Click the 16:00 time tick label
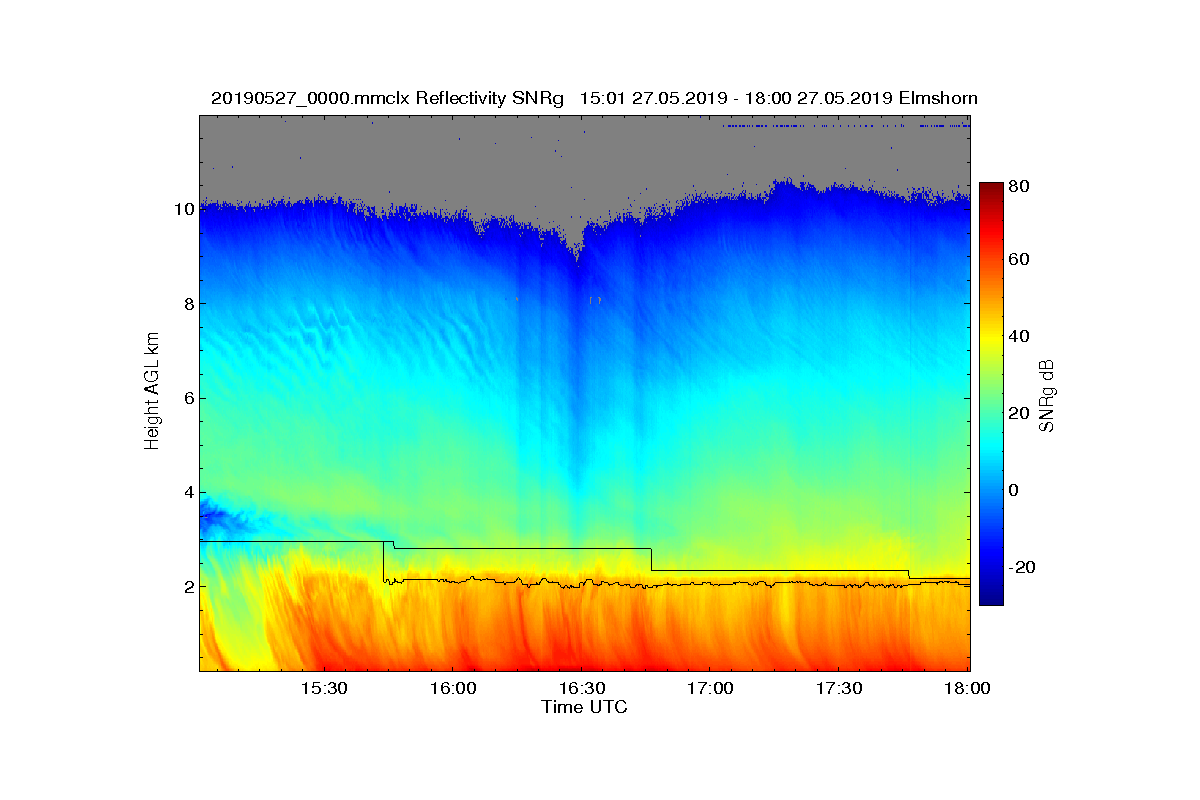The image size is (1200, 800). click(451, 688)
